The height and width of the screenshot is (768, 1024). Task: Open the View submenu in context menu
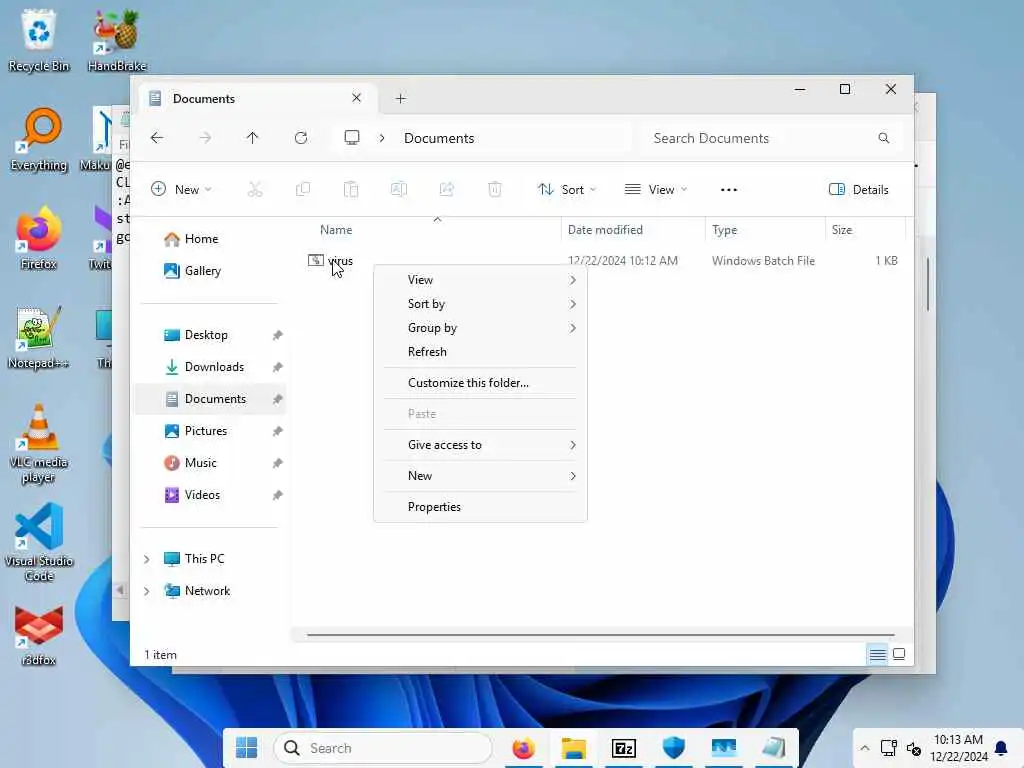pos(481,280)
